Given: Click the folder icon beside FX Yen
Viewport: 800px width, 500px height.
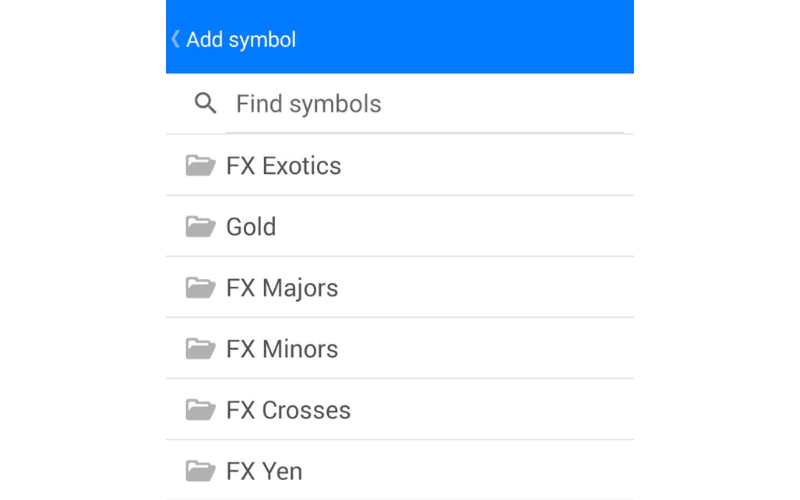Looking at the screenshot, I should click(200, 470).
